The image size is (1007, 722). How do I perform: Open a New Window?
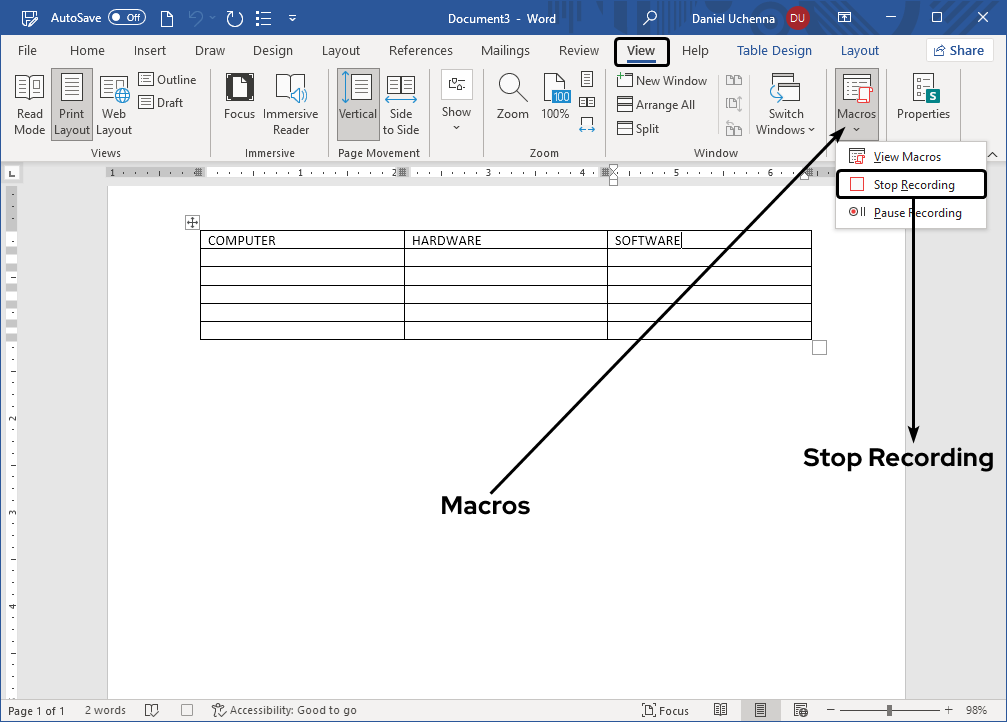tap(662, 80)
